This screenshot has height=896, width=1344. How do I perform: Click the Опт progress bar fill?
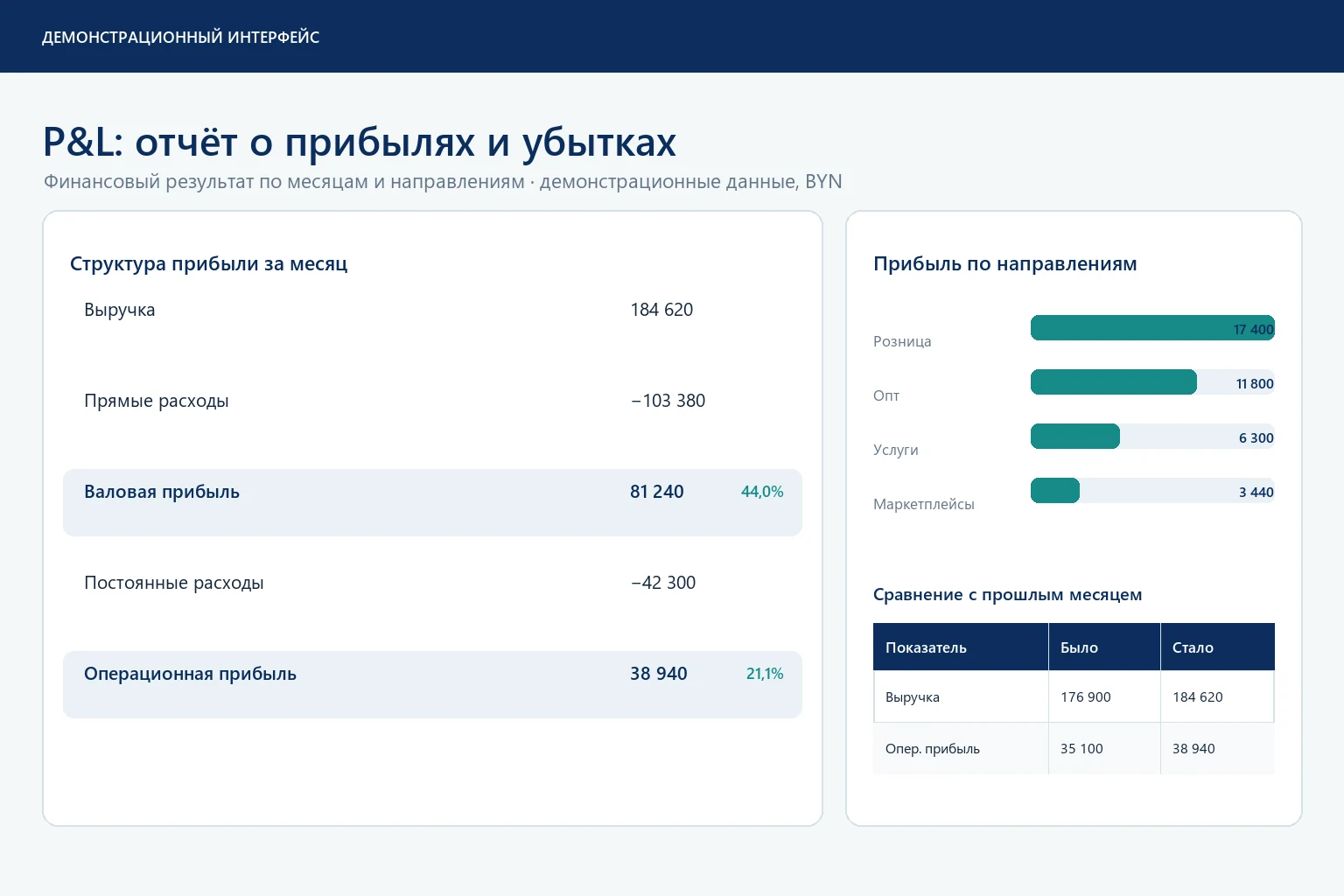click(x=1114, y=382)
